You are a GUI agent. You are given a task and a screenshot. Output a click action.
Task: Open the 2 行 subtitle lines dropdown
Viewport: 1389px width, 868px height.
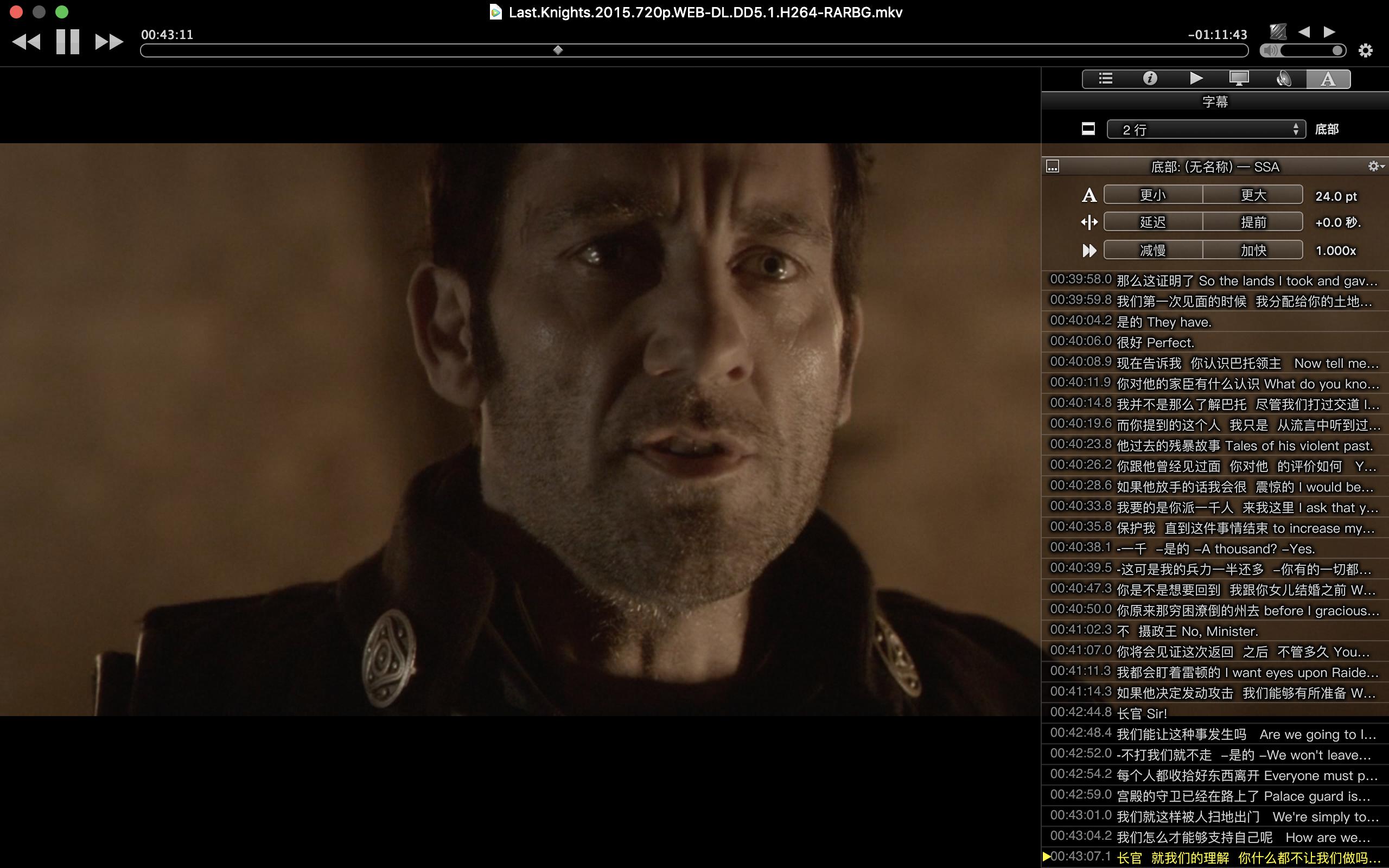tap(1205, 129)
